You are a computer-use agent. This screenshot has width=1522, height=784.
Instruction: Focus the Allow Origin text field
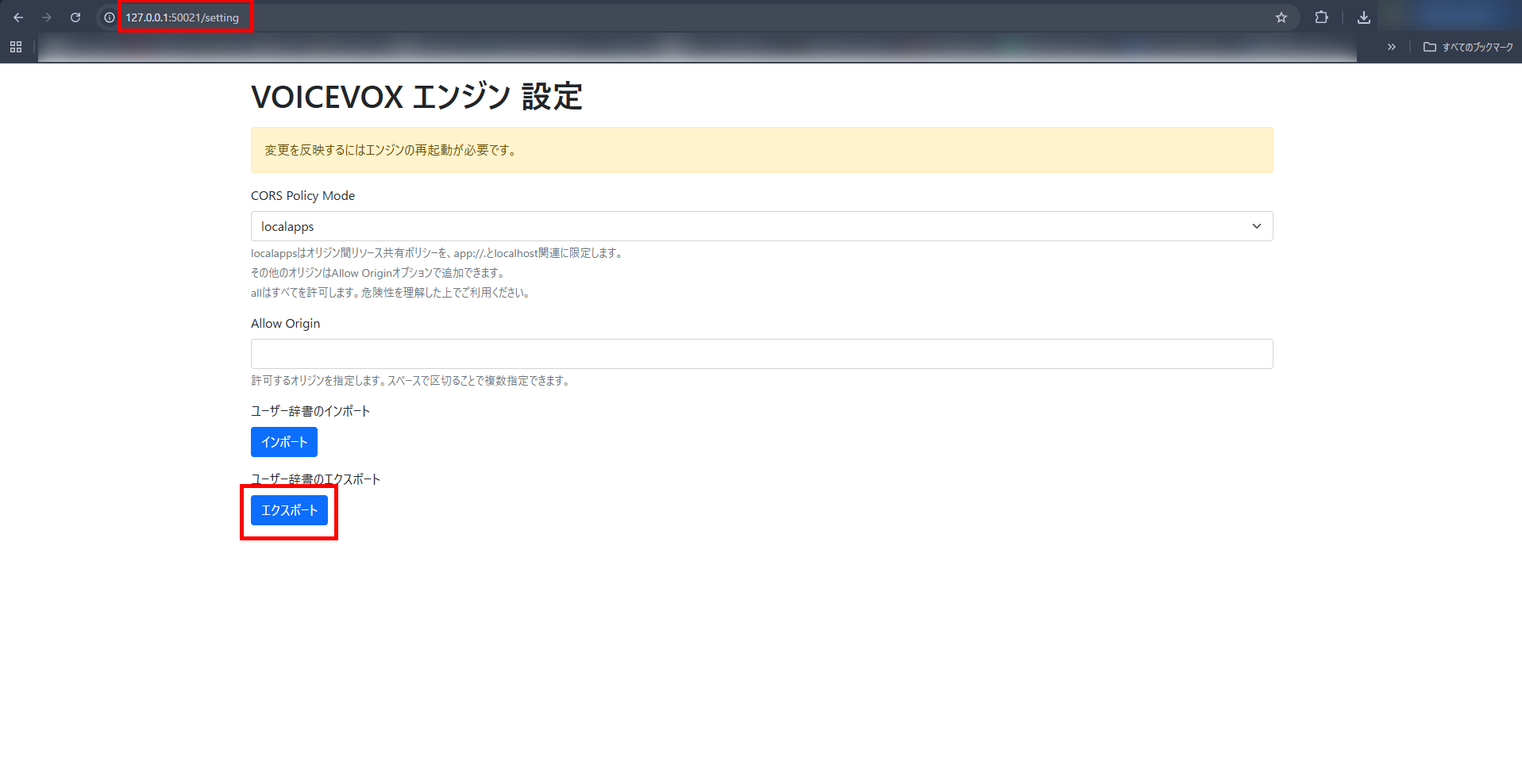(x=761, y=354)
